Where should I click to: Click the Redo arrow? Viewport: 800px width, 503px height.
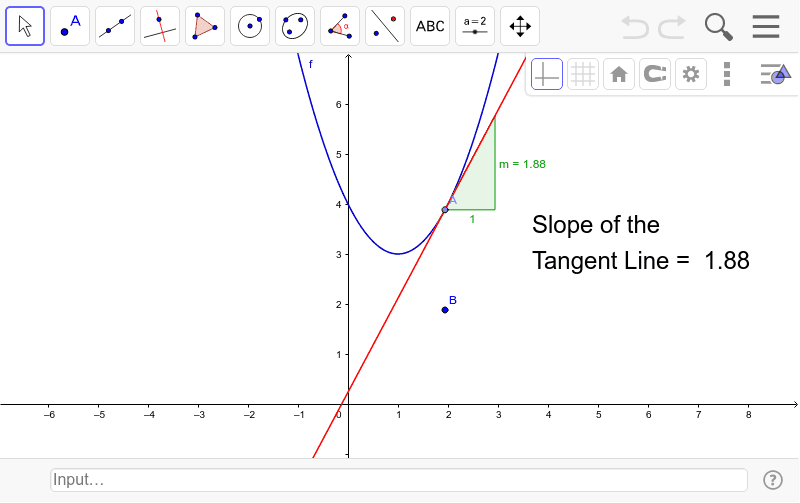672,27
